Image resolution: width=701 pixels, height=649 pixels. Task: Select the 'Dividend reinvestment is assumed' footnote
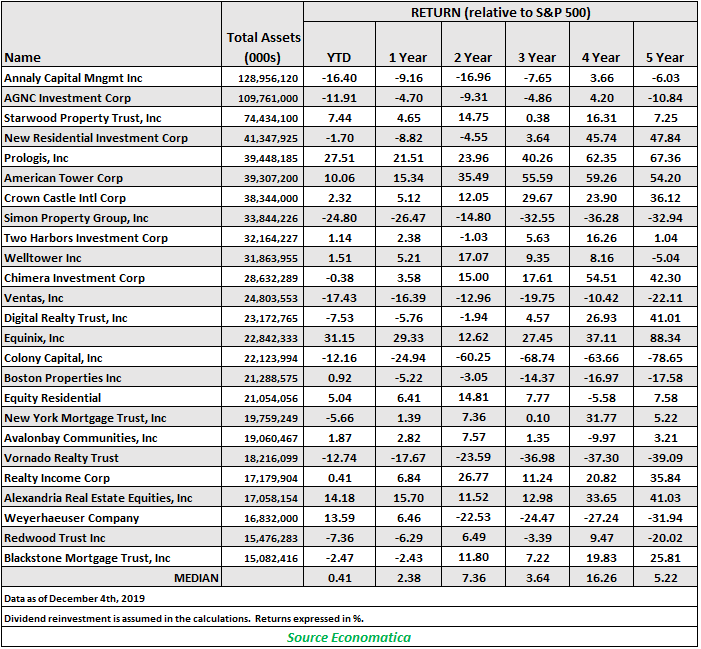point(184,619)
